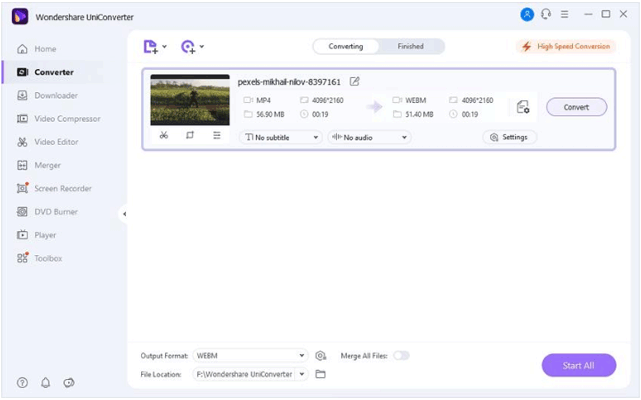The height and width of the screenshot is (400, 641).
Task: Open the hamburger menu in title bar
Action: [x=565, y=15]
